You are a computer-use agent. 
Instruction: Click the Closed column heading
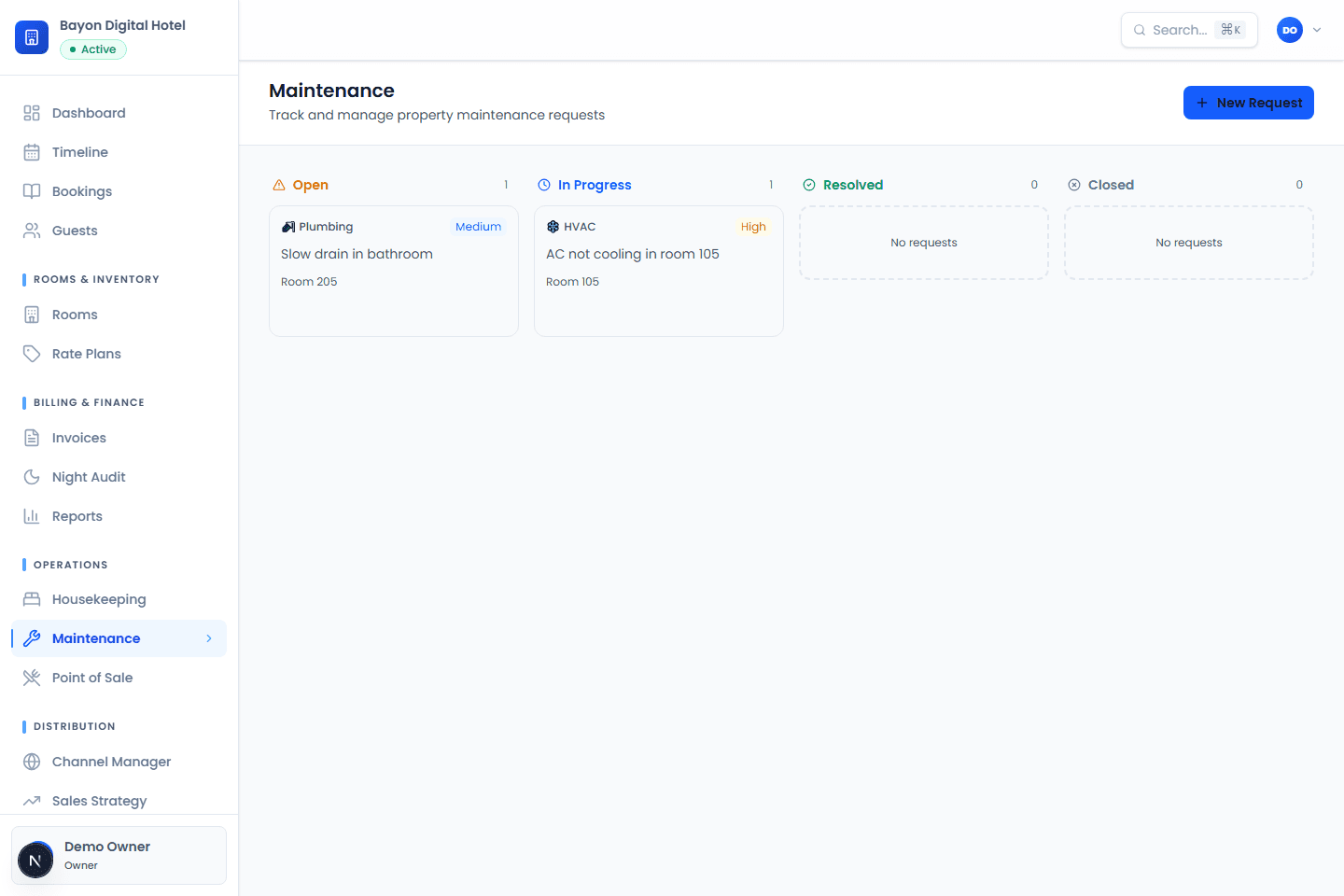click(x=1111, y=185)
